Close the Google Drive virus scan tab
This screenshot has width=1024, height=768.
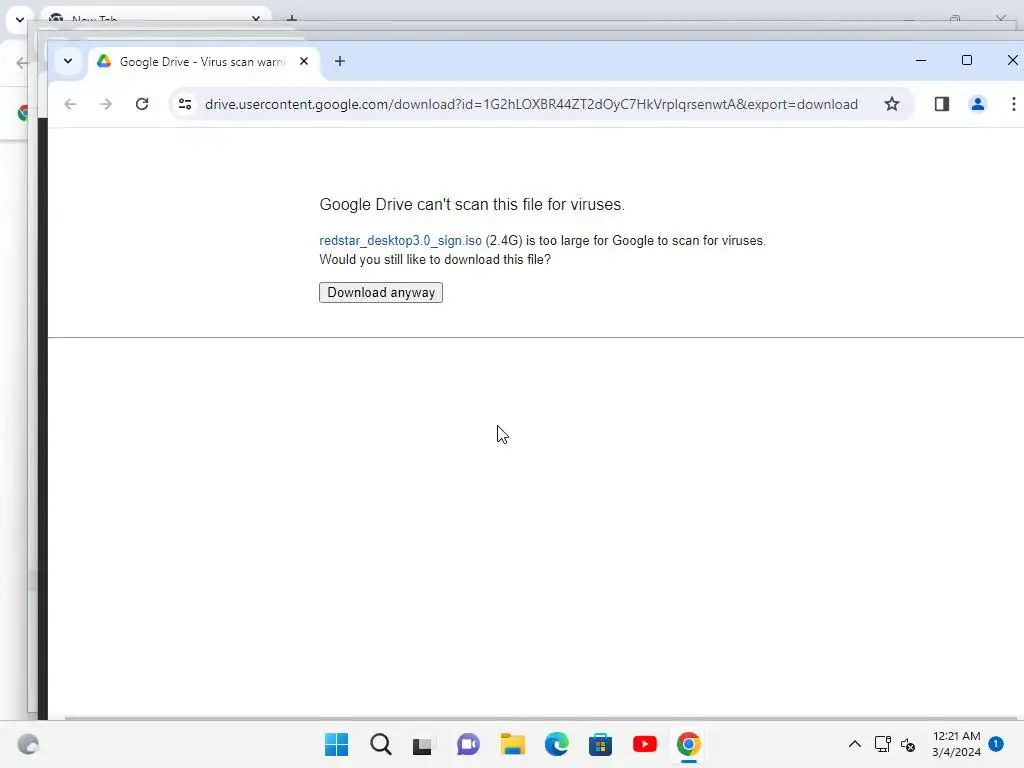pyautogui.click(x=304, y=61)
